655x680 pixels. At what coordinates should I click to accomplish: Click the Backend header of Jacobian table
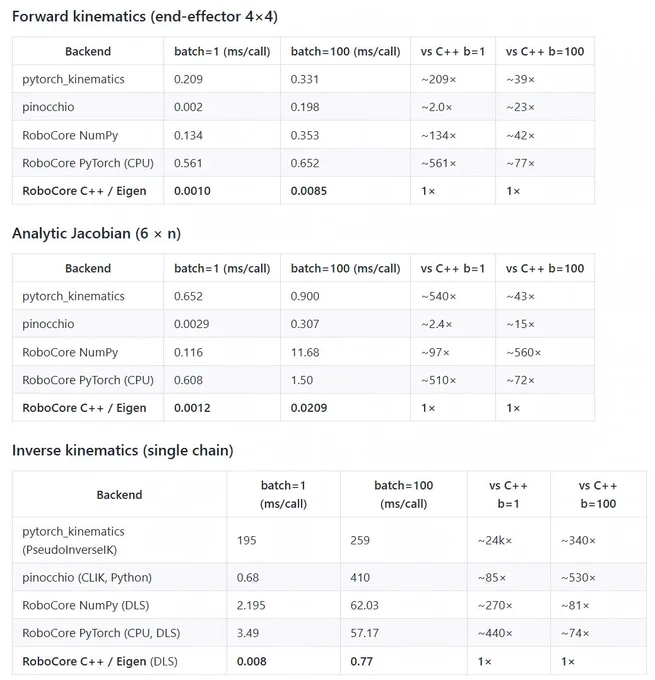coord(88,268)
